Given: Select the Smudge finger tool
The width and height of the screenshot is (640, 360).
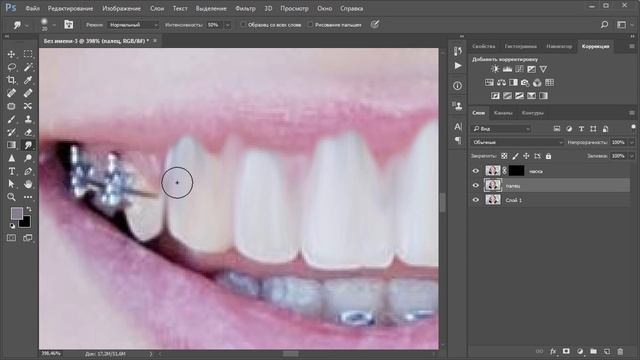Looking at the screenshot, I should [28, 145].
